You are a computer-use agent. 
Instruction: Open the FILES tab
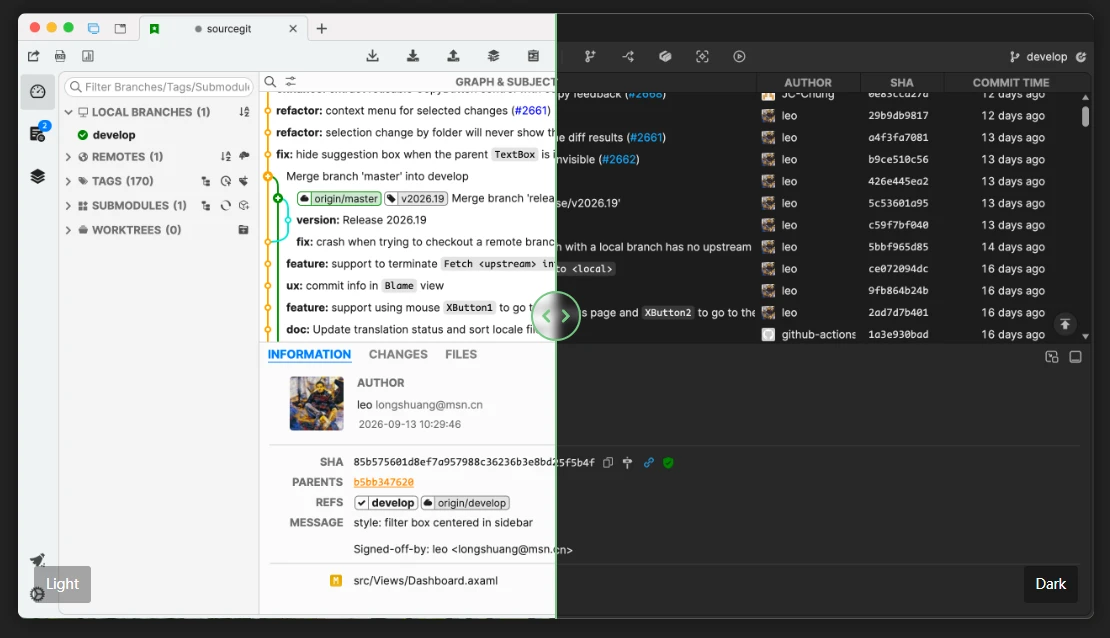click(x=461, y=354)
